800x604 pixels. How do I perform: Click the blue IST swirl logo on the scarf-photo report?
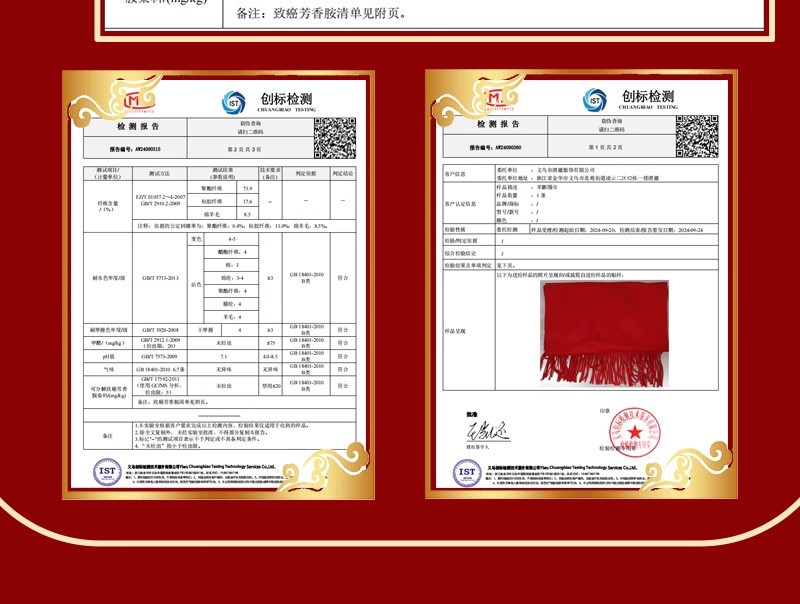pyautogui.click(x=595, y=100)
